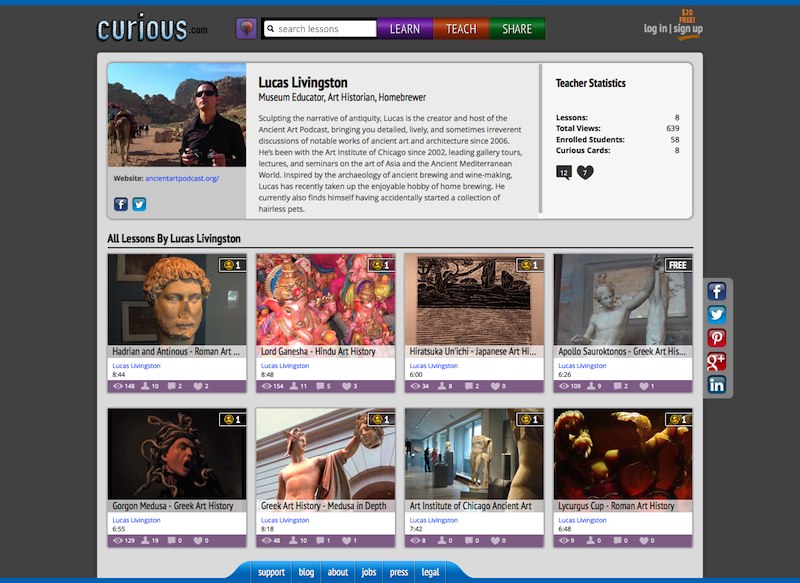Click the hot air balloon icon beside search
The image size is (800, 583).
(246, 29)
